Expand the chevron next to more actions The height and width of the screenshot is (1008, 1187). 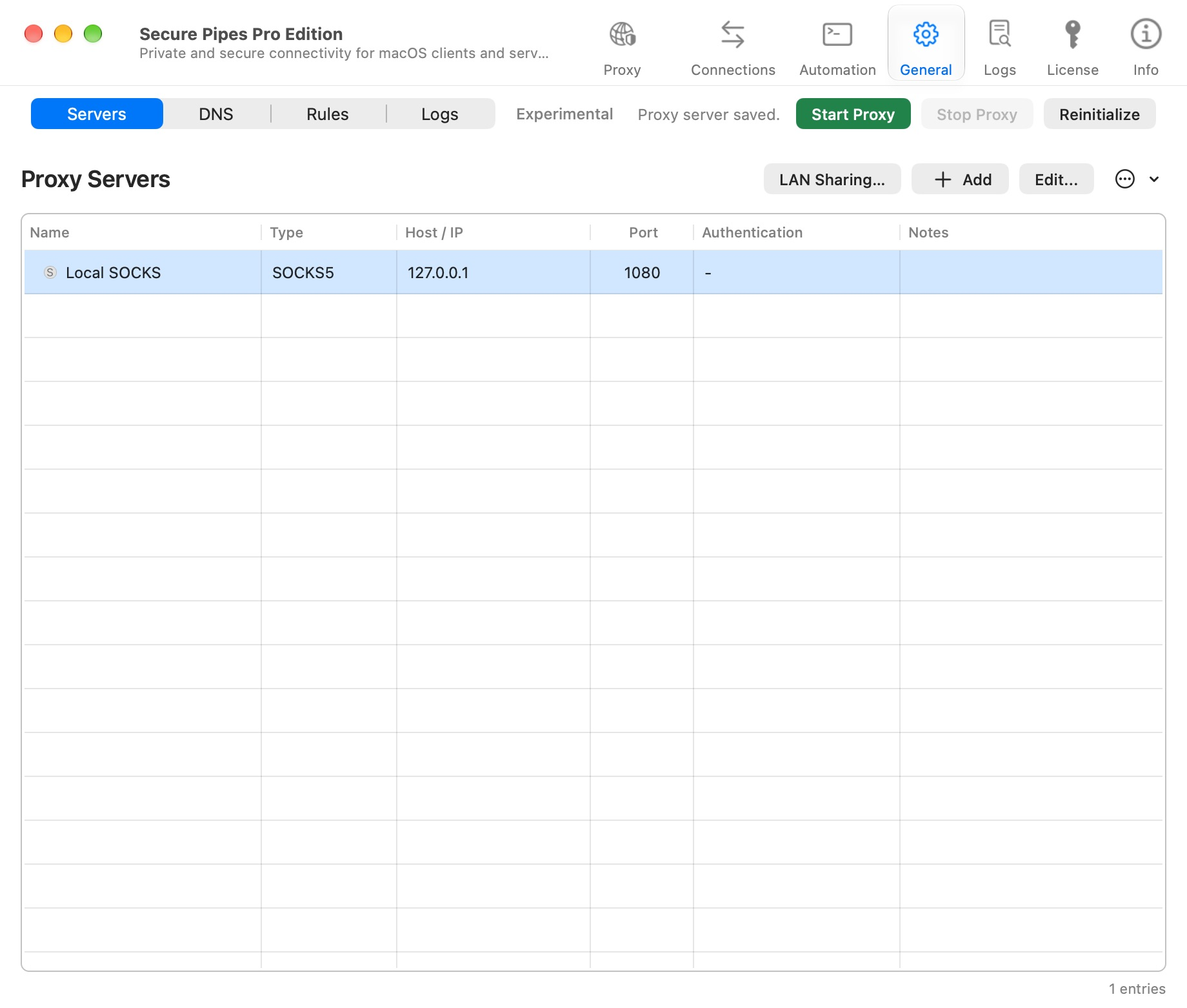1154,179
